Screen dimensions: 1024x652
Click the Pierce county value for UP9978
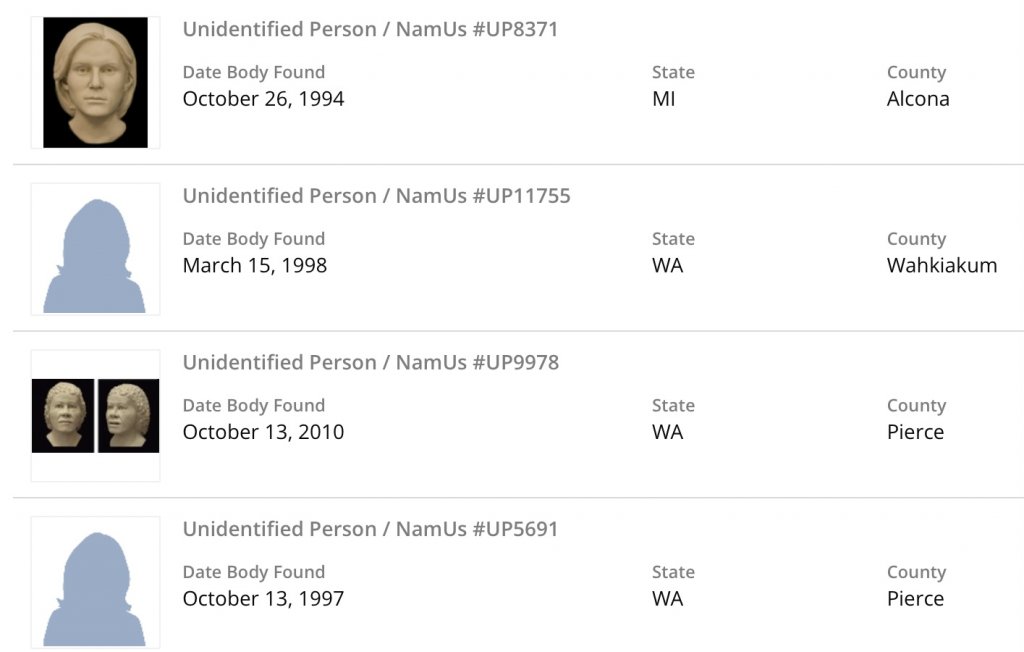point(915,432)
